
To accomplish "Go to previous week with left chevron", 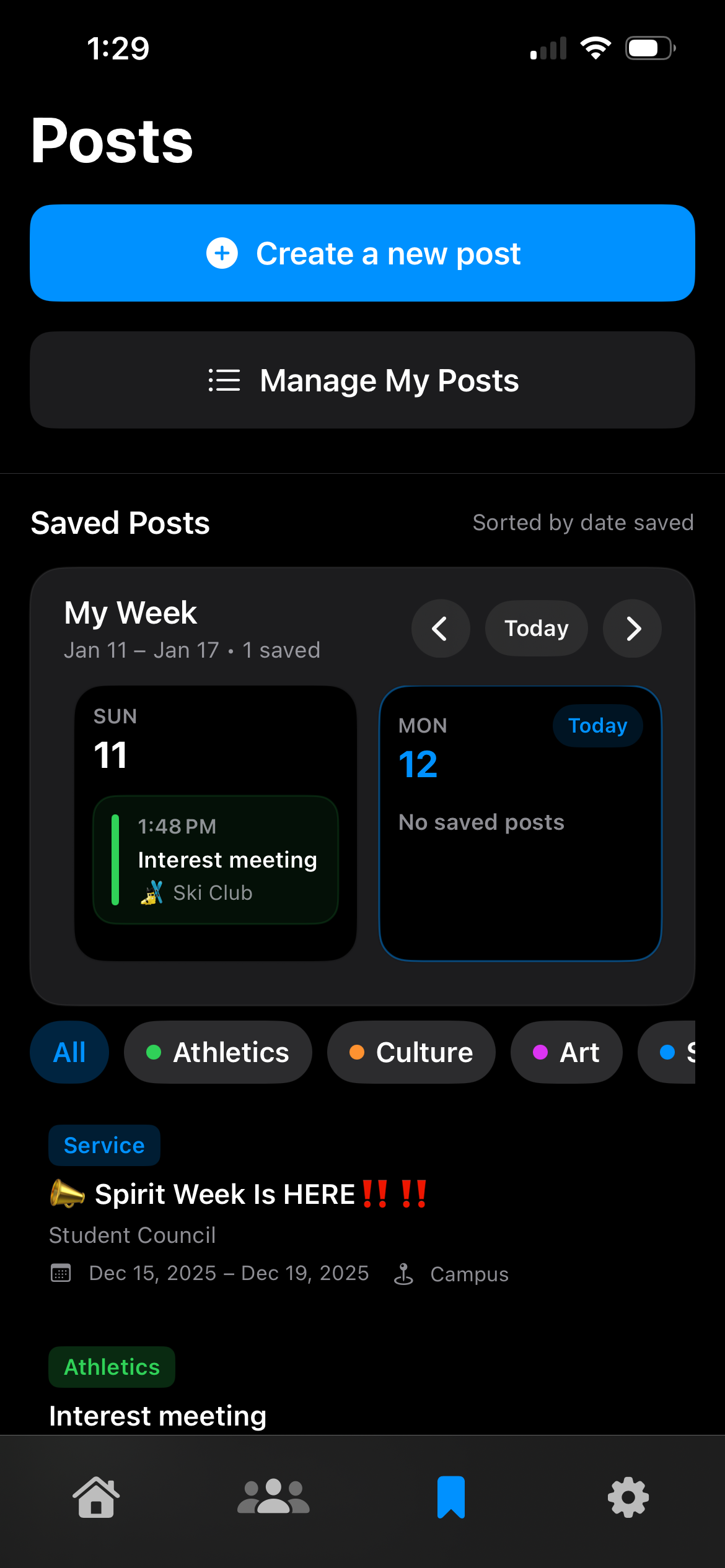I will tap(440, 629).
